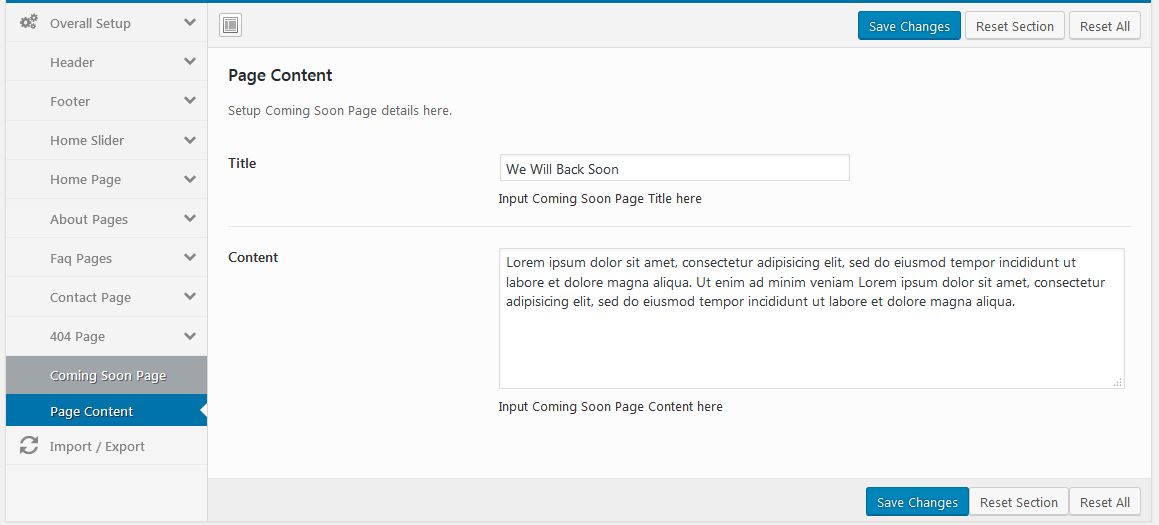This screenshot has width=1159, height=525.
Task: Expand the Overall Setup chevron
Action: [190, 22]
